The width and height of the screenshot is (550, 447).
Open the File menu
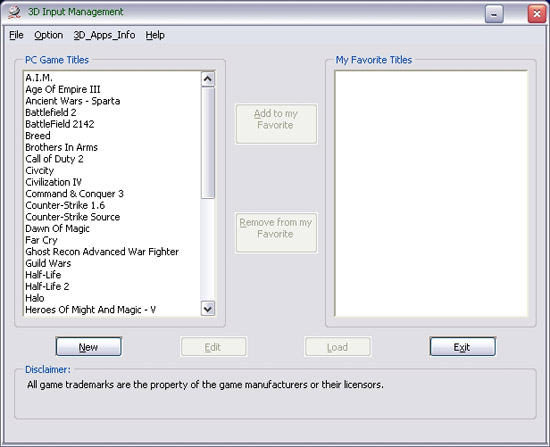click(x=16, y=35)
